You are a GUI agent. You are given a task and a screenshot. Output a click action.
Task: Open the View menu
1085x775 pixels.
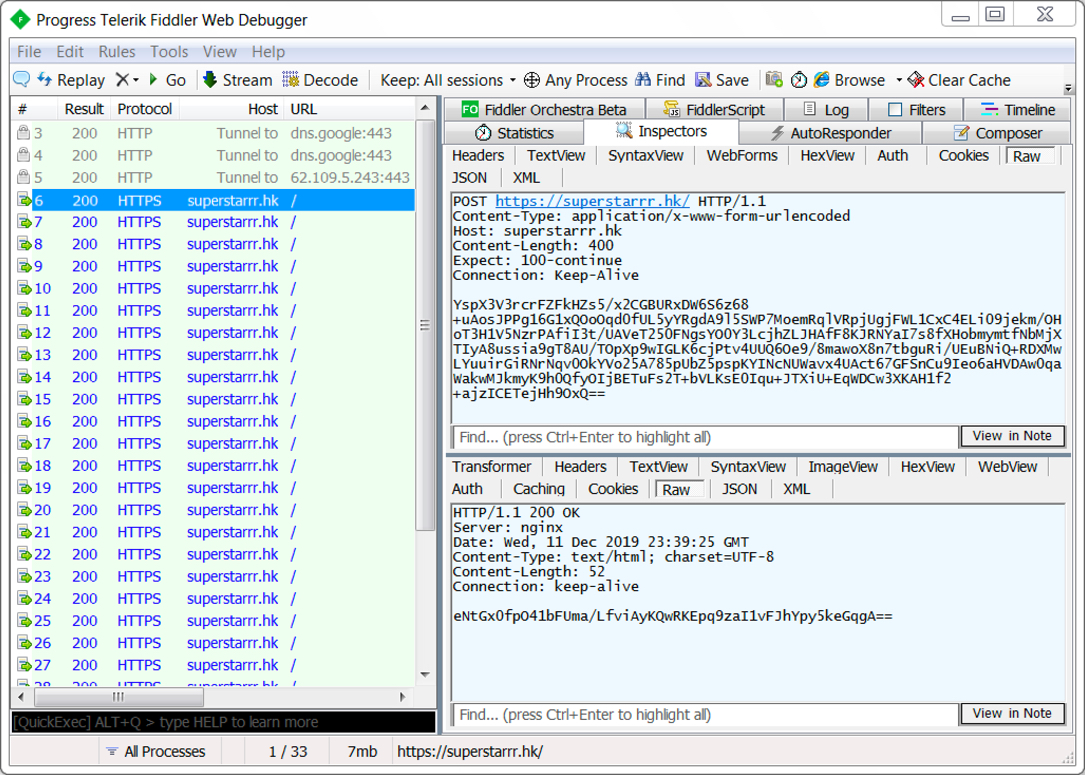pyautogui.click(x=219, y=52)
